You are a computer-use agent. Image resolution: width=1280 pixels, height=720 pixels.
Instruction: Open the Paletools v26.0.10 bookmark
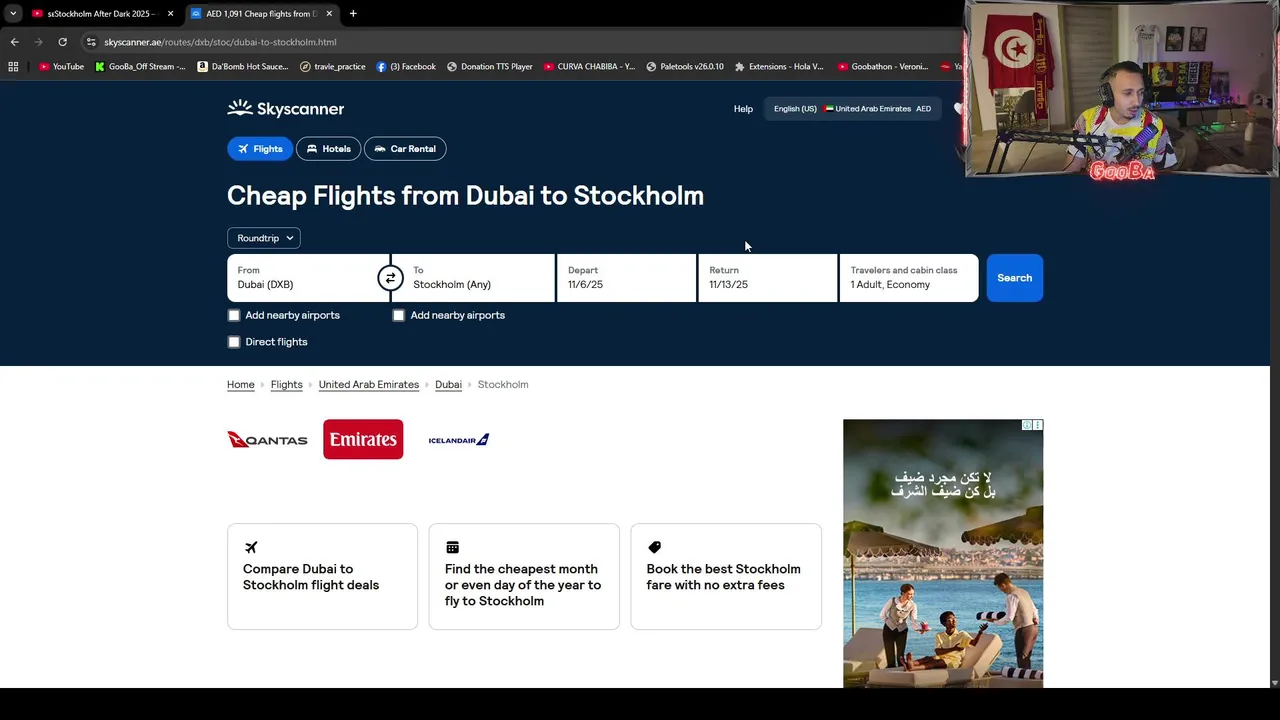685,67
